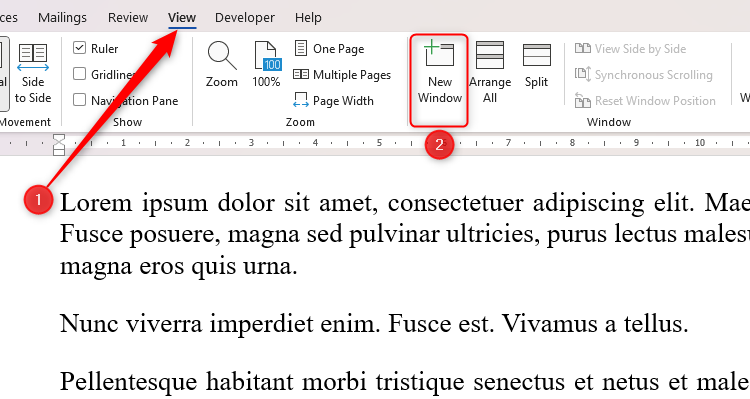This screenshot has width=750, height=399.
Task: Uncheck the Ruler checkbox
Action: point(79,48)
